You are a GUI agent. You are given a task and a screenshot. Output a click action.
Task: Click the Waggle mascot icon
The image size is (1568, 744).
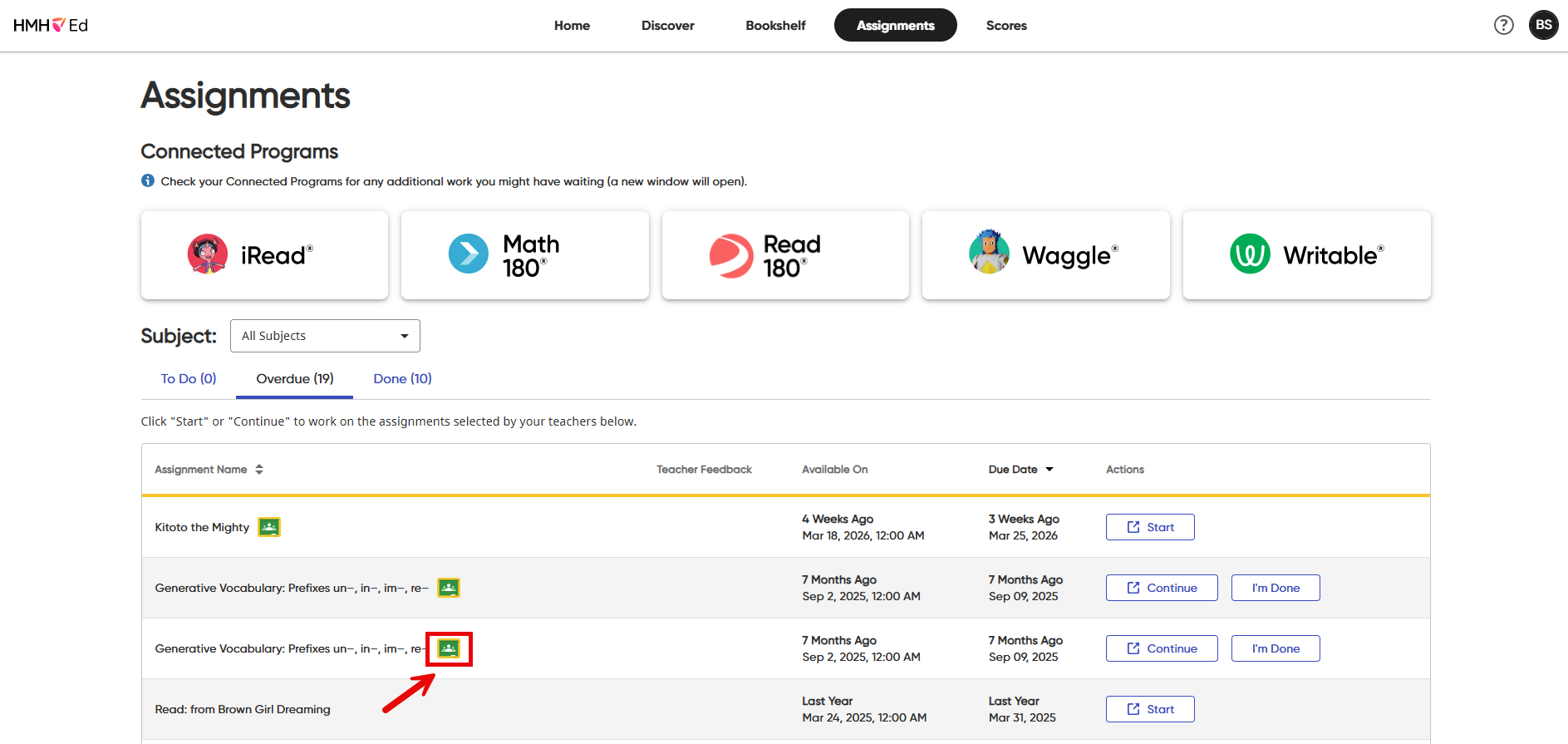[x=989, y=252]
